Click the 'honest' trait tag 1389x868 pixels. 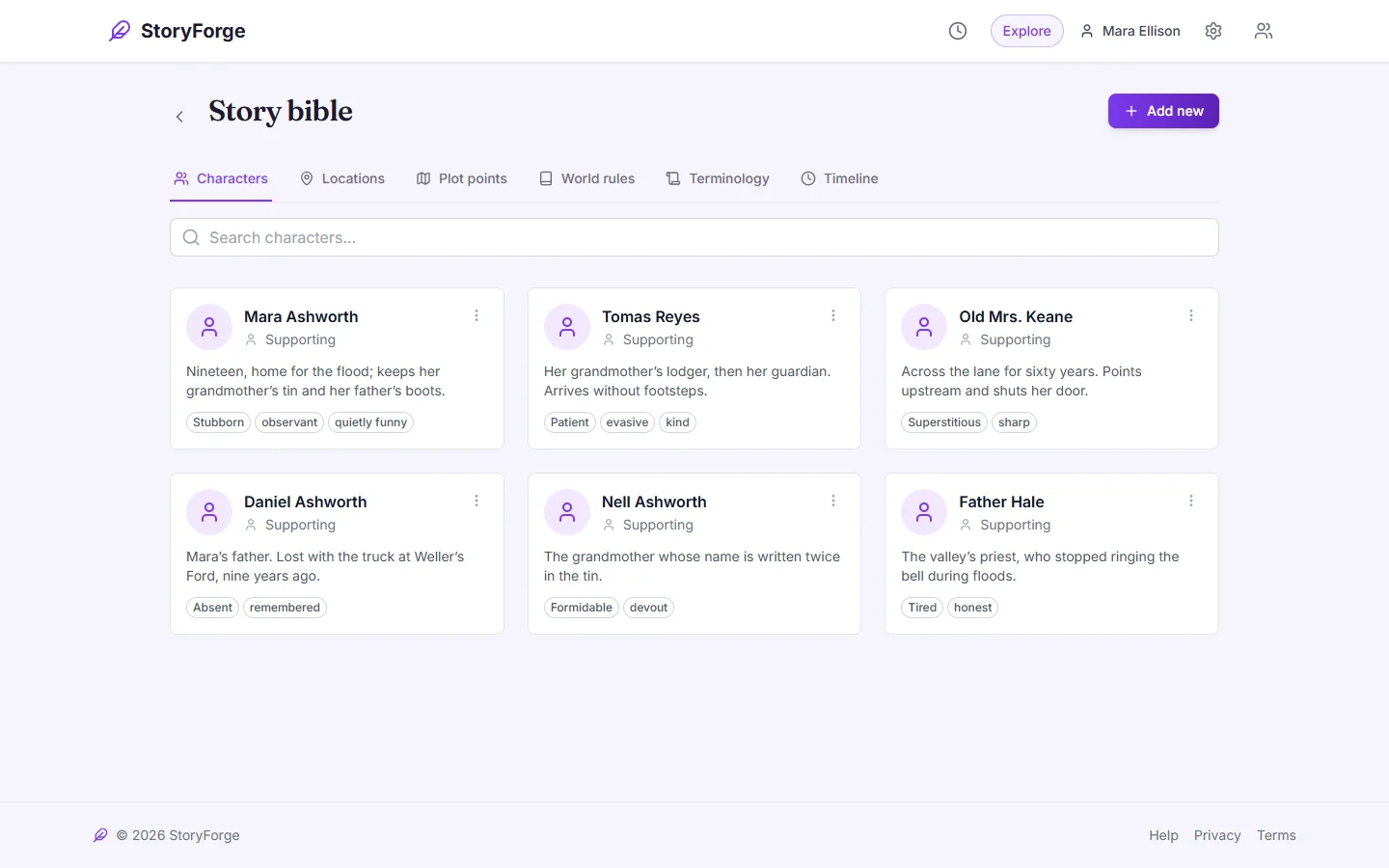coord(972,608)
